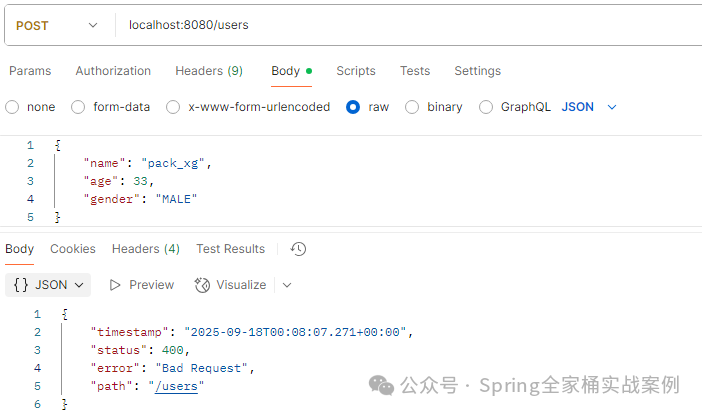Open the Tests tab
The width and height of the screenshot is (702, 413).
[x=415, y=71]
